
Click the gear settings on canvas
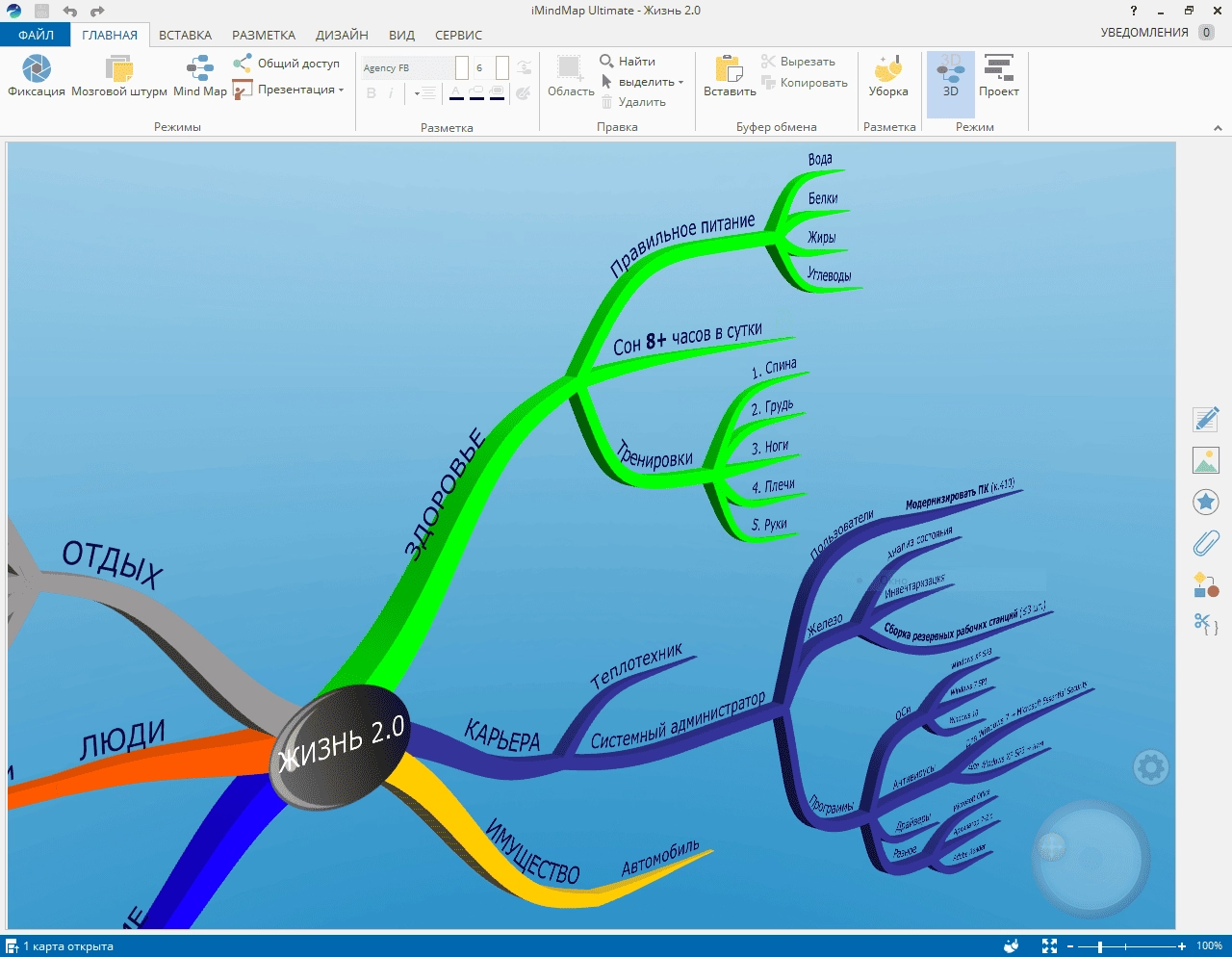click(x=1151, y=767)
